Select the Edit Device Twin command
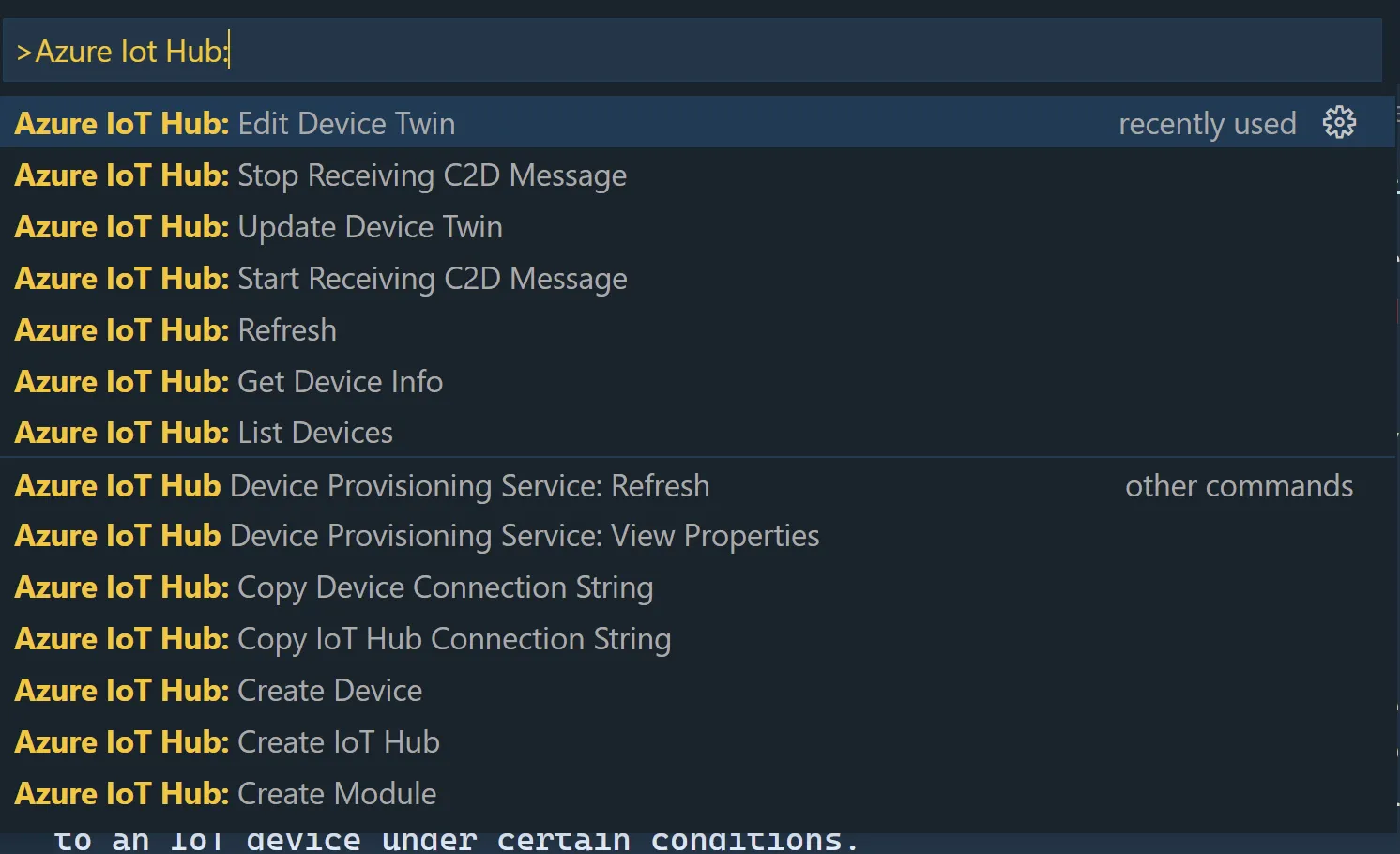This screenshot has height=854, width=1400. pos(346,123)
